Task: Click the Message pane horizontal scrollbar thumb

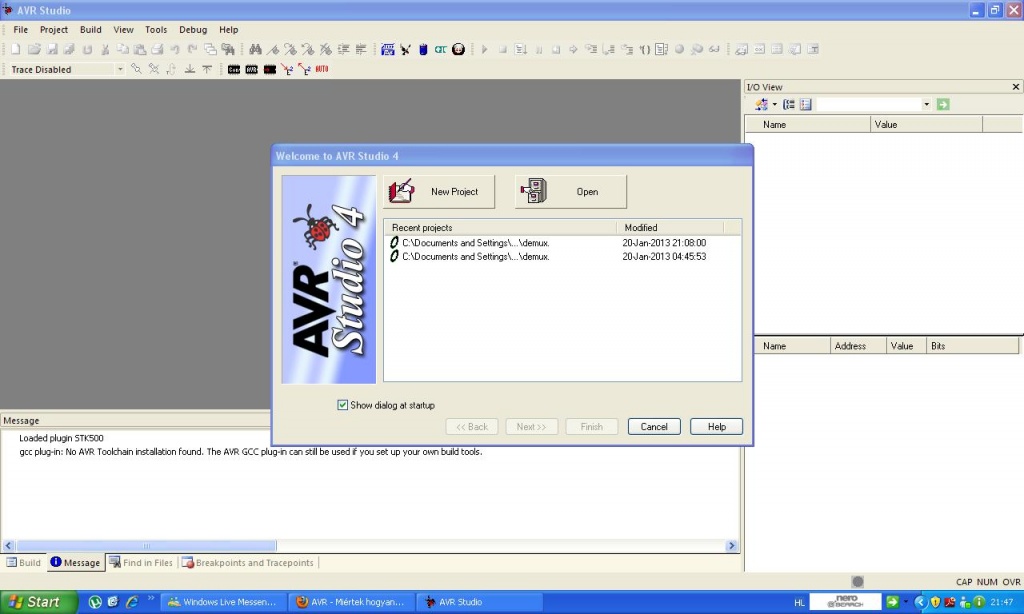Action: pos(146,545)
